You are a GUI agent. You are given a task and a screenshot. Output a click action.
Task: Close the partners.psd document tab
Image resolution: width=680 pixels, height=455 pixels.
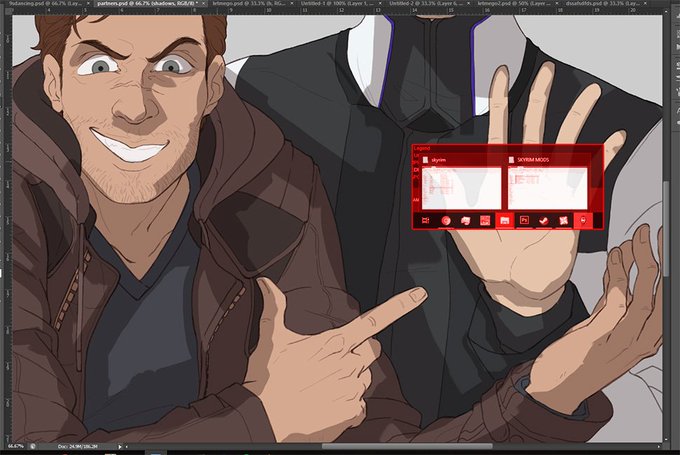click(x=203, y=3)
